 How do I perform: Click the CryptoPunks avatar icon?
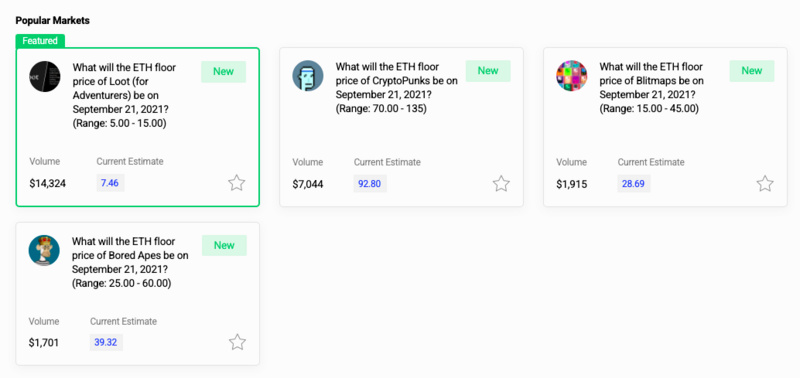click(308, 76)
